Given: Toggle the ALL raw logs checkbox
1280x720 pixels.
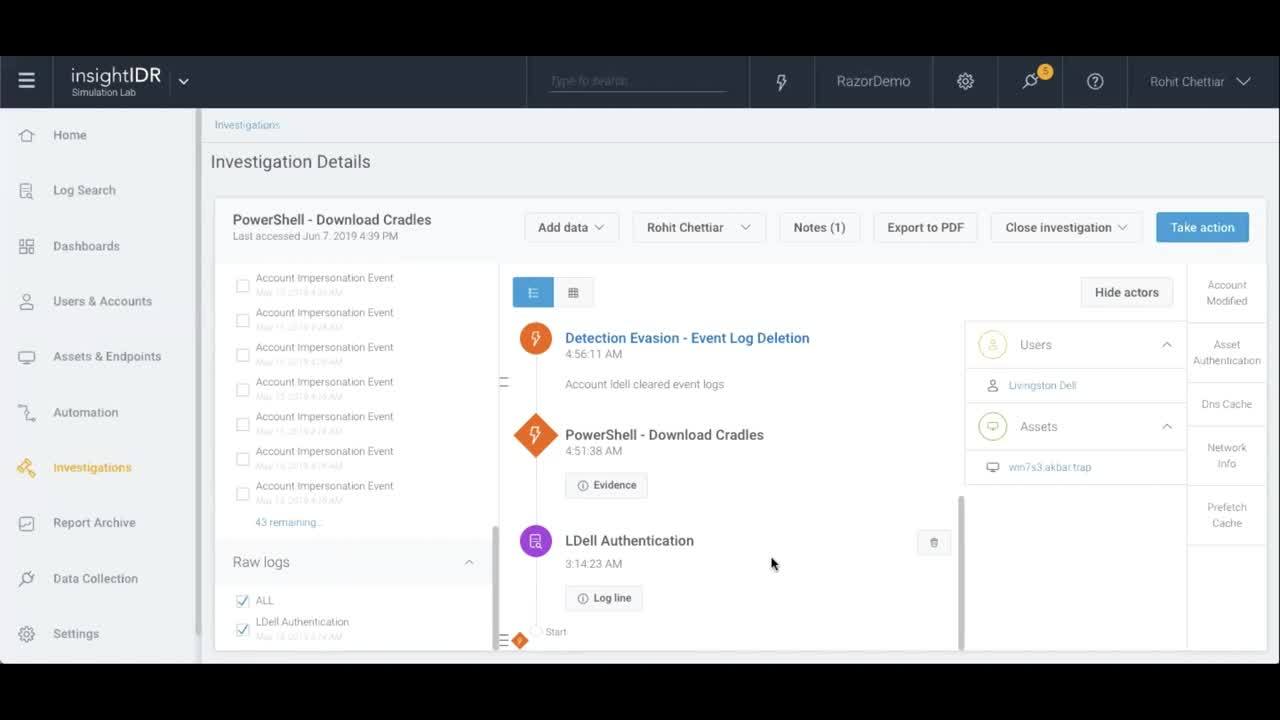Looking at the screenshot, I should [x=242, y=601].
